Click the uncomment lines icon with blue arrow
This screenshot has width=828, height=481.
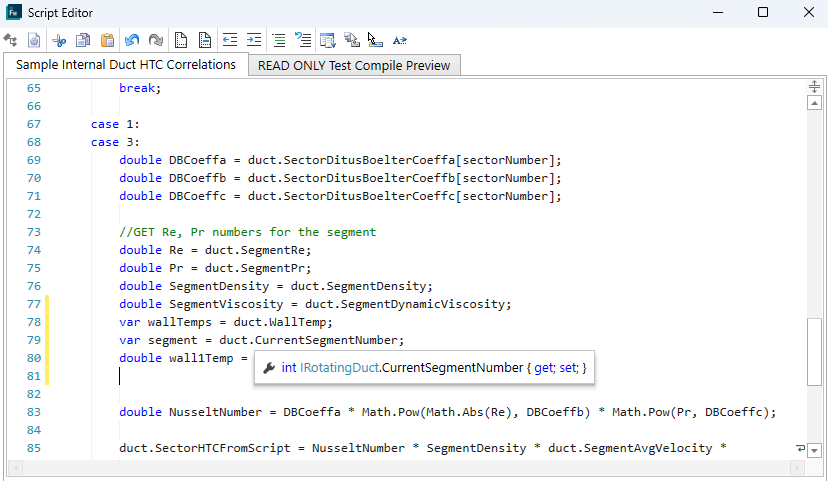tap(303, 41)
